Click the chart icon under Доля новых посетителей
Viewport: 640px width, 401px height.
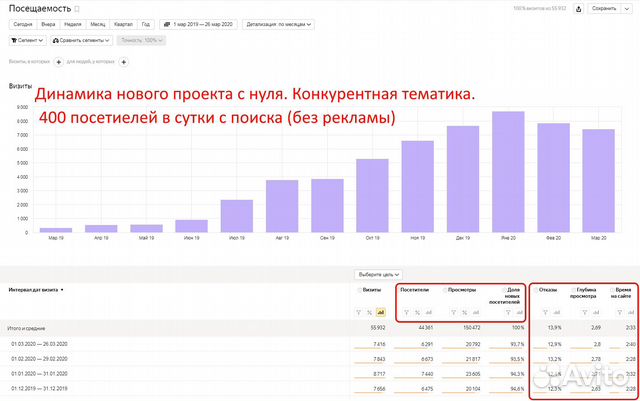519,312
